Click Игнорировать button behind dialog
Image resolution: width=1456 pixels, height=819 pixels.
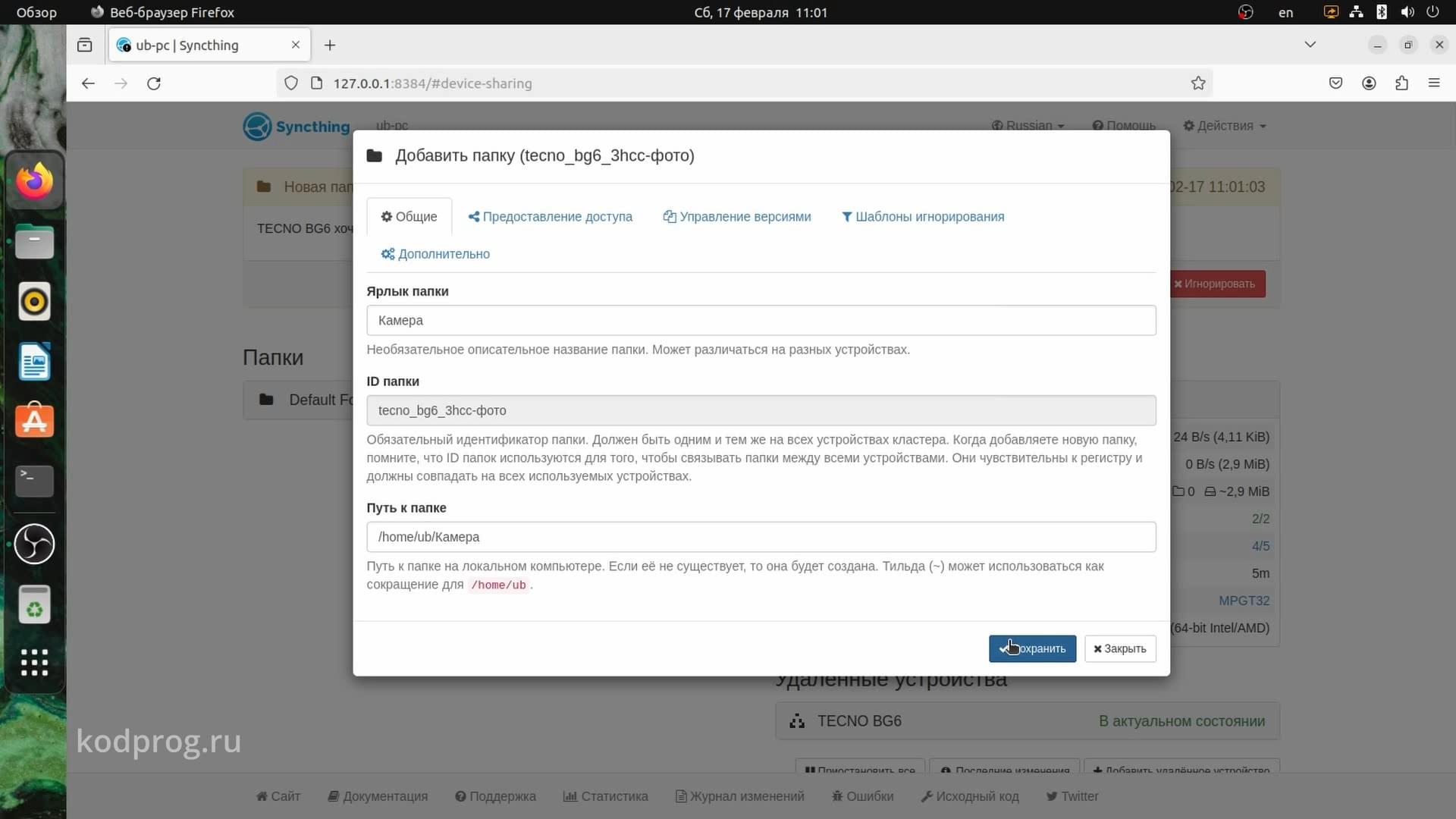pos(1217,284)
